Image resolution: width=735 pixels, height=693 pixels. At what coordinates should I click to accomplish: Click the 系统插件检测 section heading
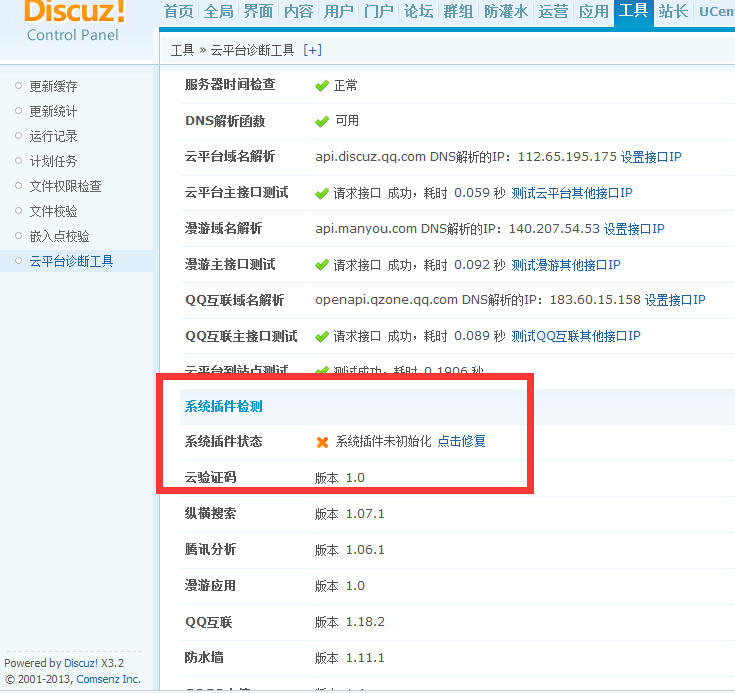click(224, 406)
